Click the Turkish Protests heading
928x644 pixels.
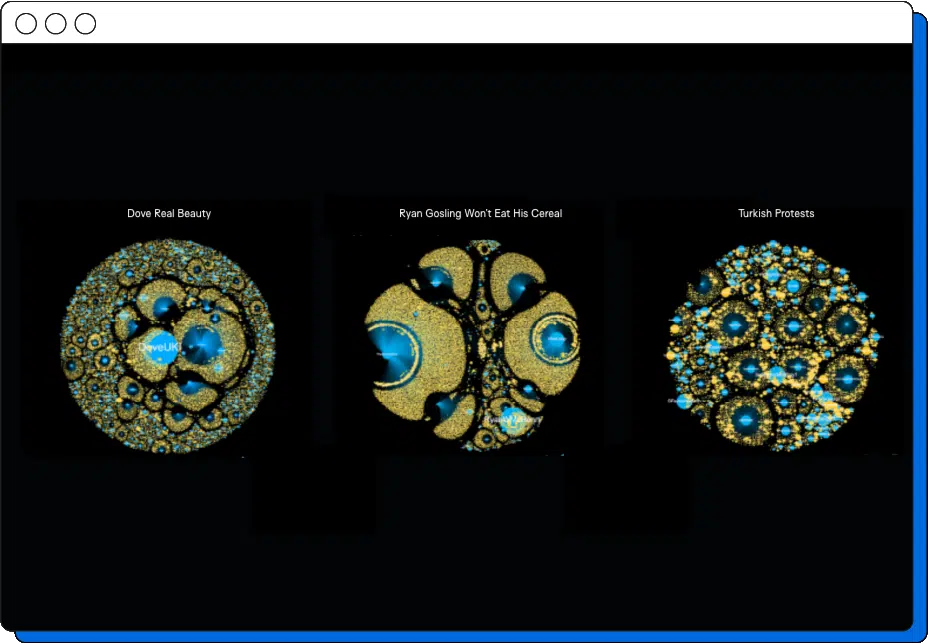coord(776,213)
